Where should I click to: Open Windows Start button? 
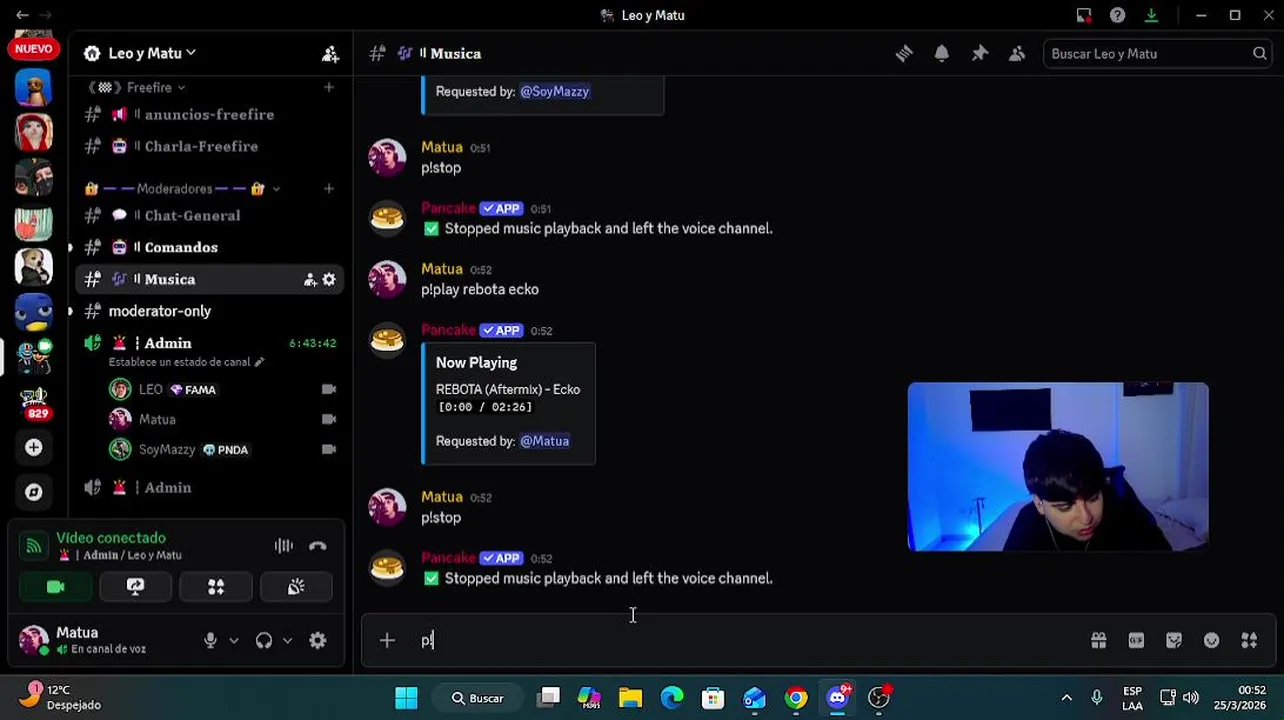pyautogui.click(x=406, y=698)
